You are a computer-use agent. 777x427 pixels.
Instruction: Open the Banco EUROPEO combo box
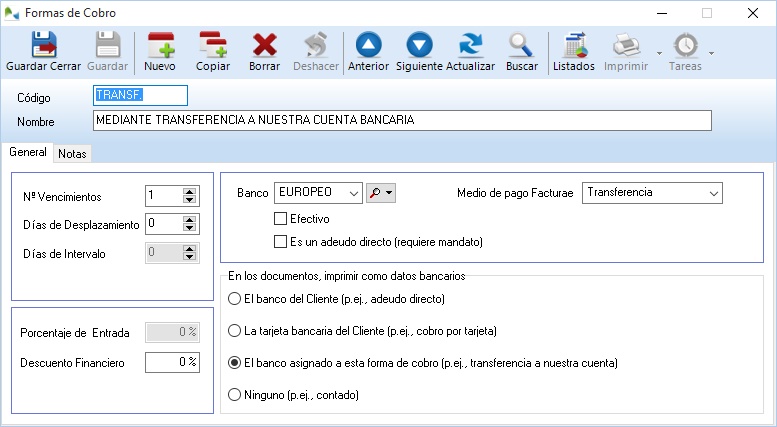tap(318, 193)
